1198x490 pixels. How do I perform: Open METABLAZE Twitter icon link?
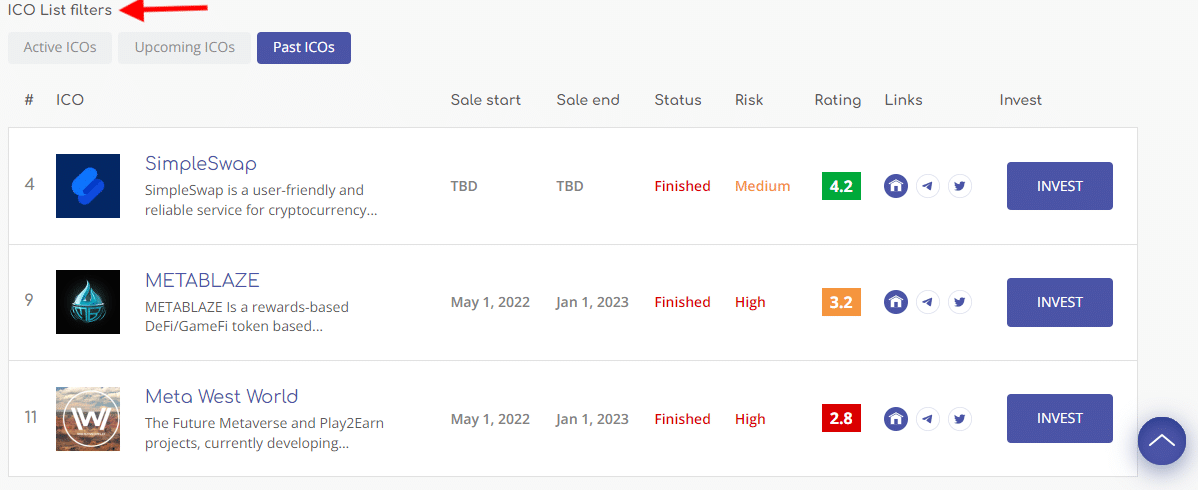point(960,302)
